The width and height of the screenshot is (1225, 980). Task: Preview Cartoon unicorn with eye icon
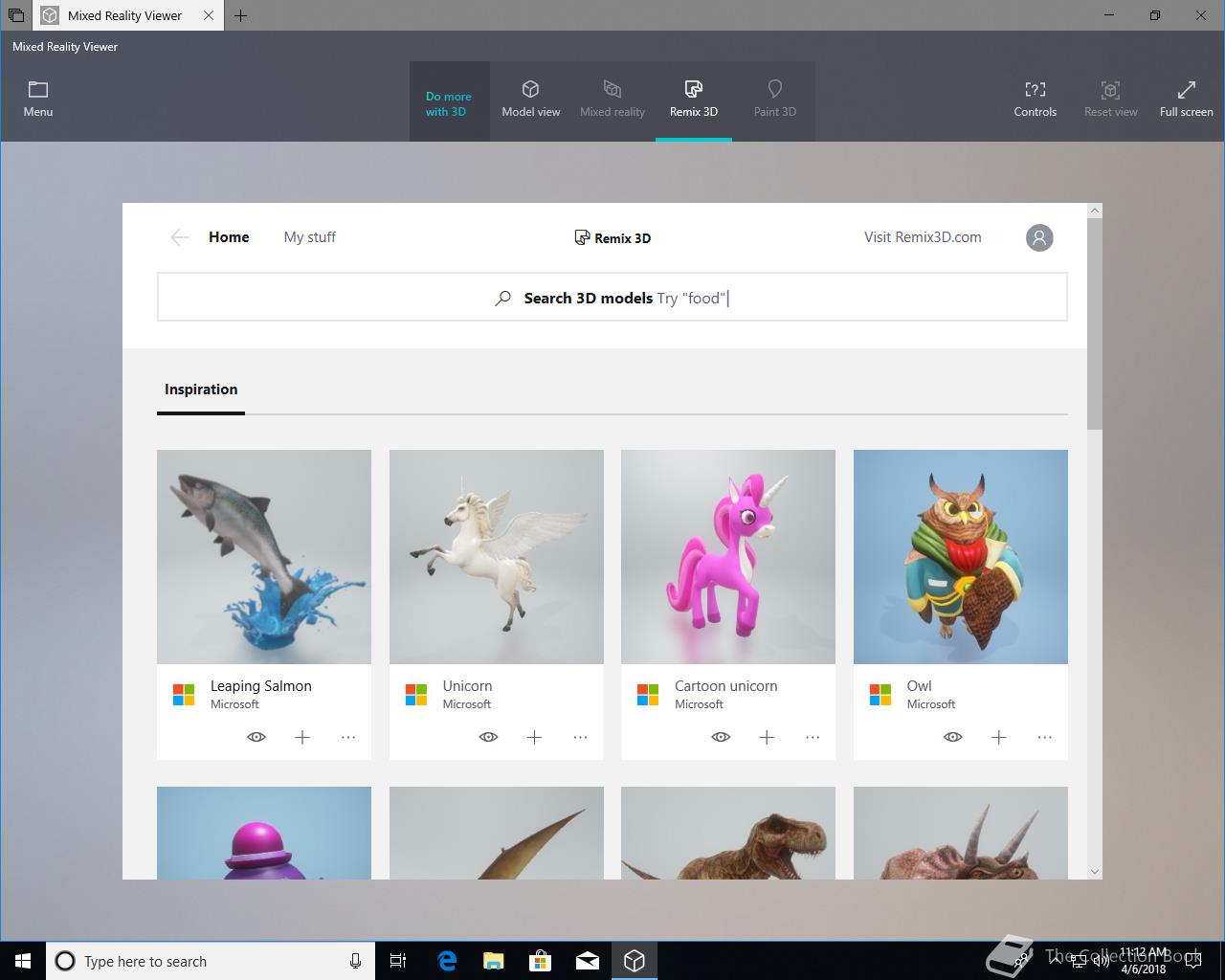[721, 737]
